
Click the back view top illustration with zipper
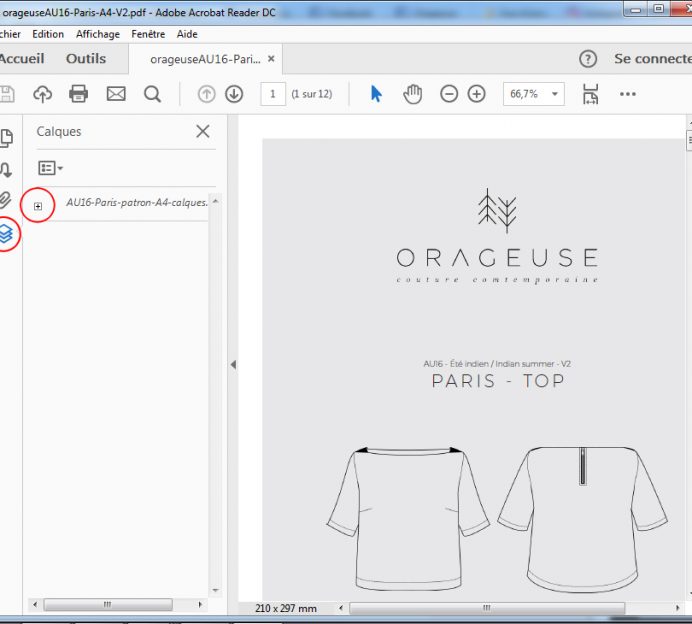tap(583, 519)
